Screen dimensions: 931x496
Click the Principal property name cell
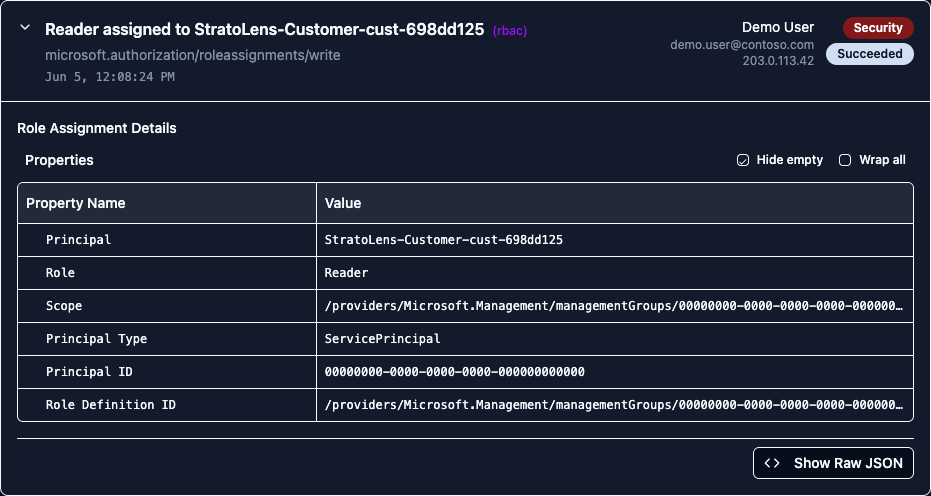point(167,240)
